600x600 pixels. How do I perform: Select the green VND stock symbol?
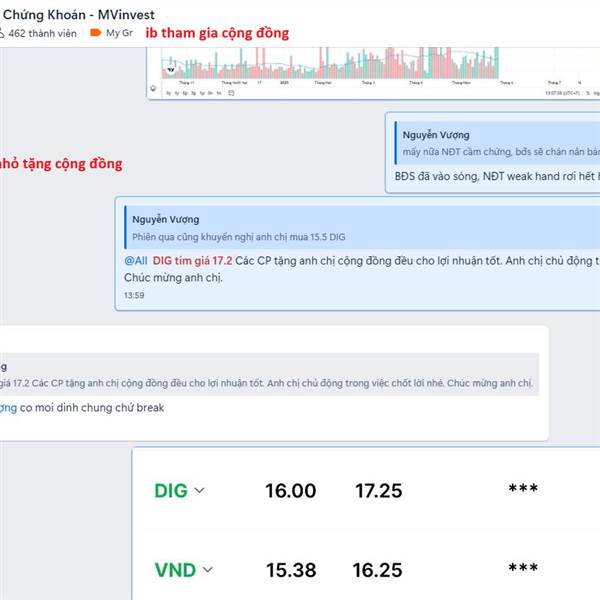coord(175,570)
